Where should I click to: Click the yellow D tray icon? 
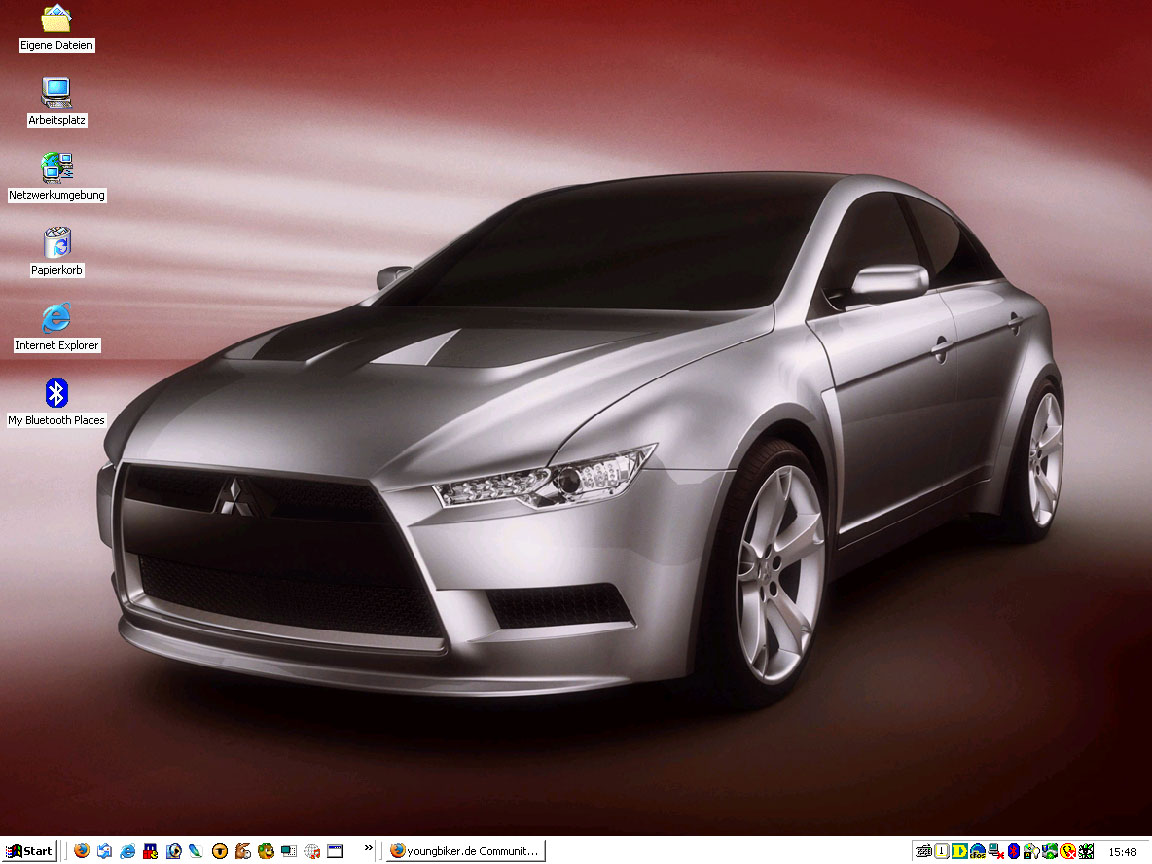tap(960, 852)
